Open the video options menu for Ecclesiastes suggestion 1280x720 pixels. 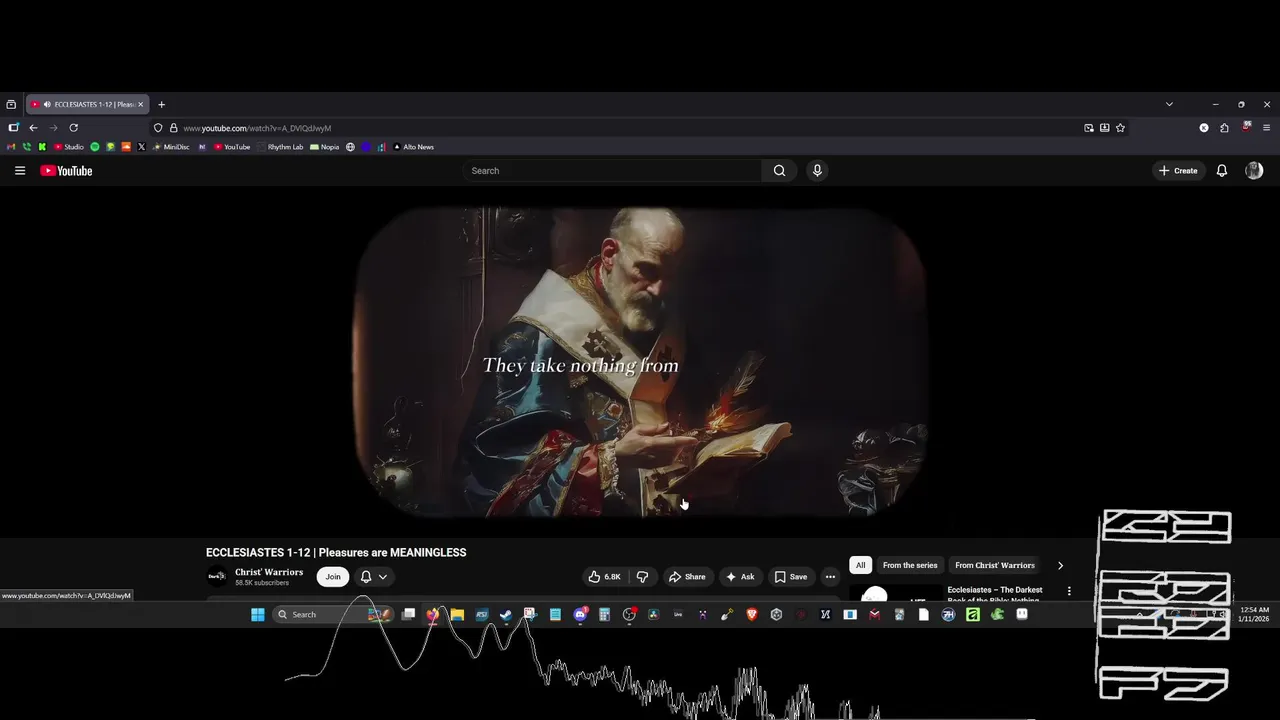click(x=1069, y=591)
